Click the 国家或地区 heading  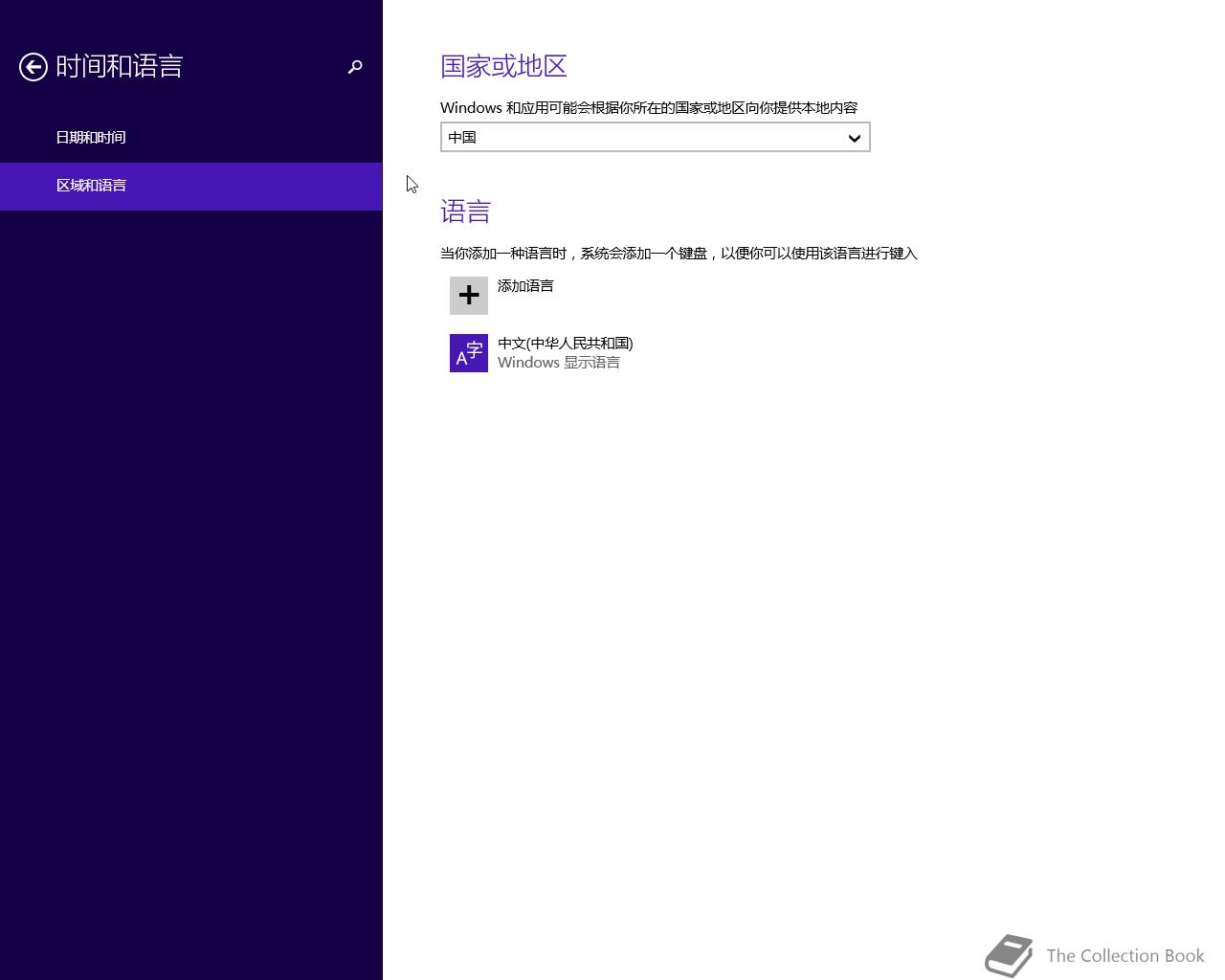point(503,66)
